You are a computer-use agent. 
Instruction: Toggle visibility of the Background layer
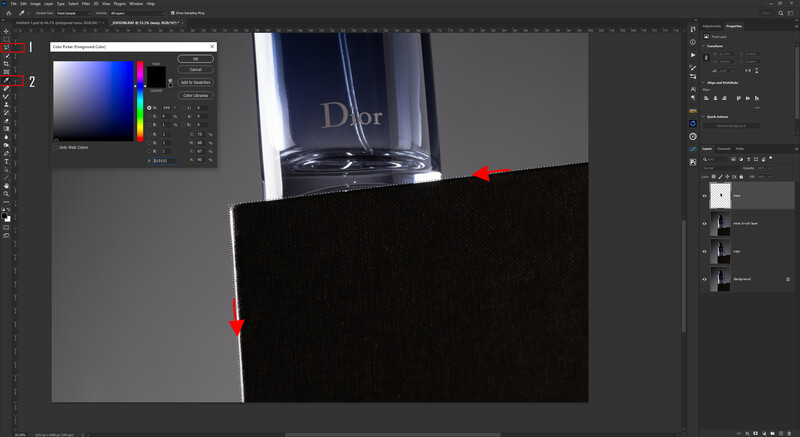point(705,279)
